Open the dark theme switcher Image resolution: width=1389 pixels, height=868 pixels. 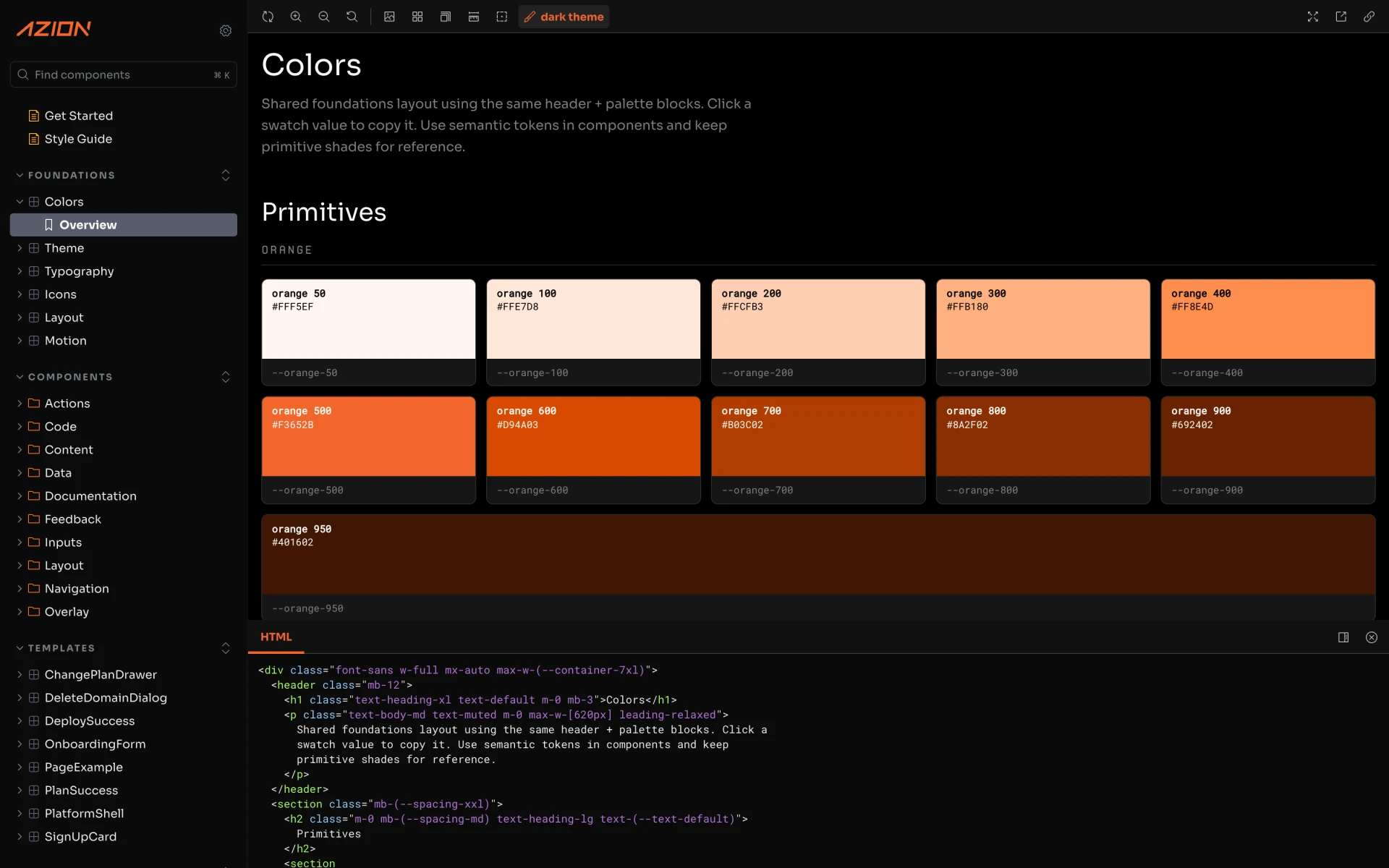[564, 17]
